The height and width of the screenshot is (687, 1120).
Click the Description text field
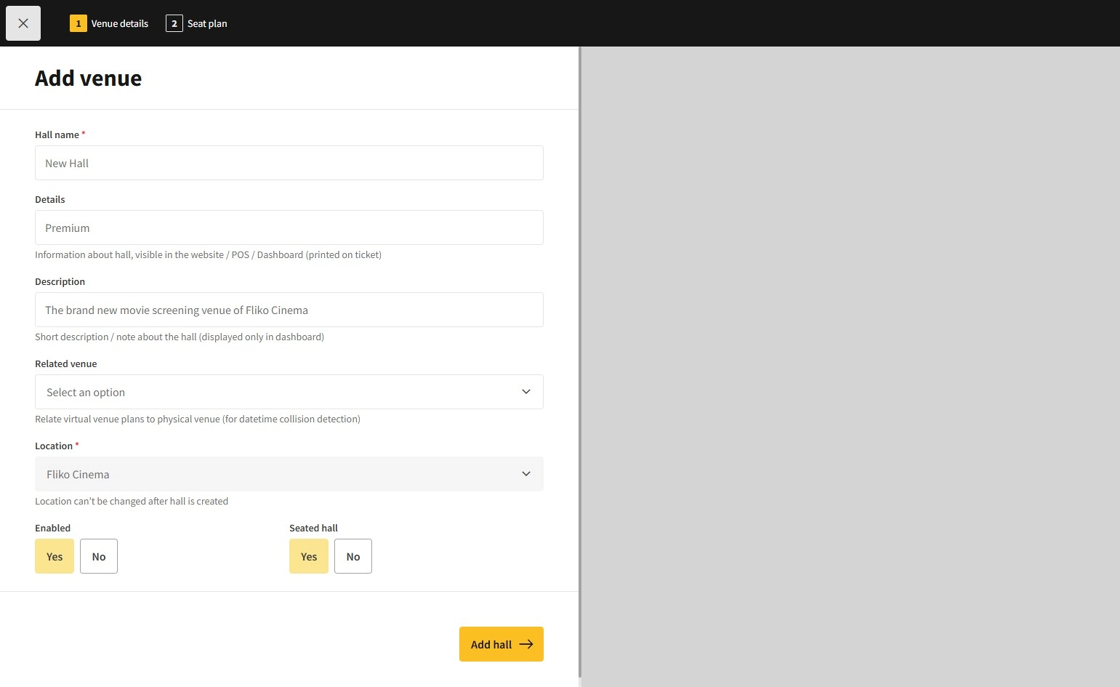[x=289, y=310]
